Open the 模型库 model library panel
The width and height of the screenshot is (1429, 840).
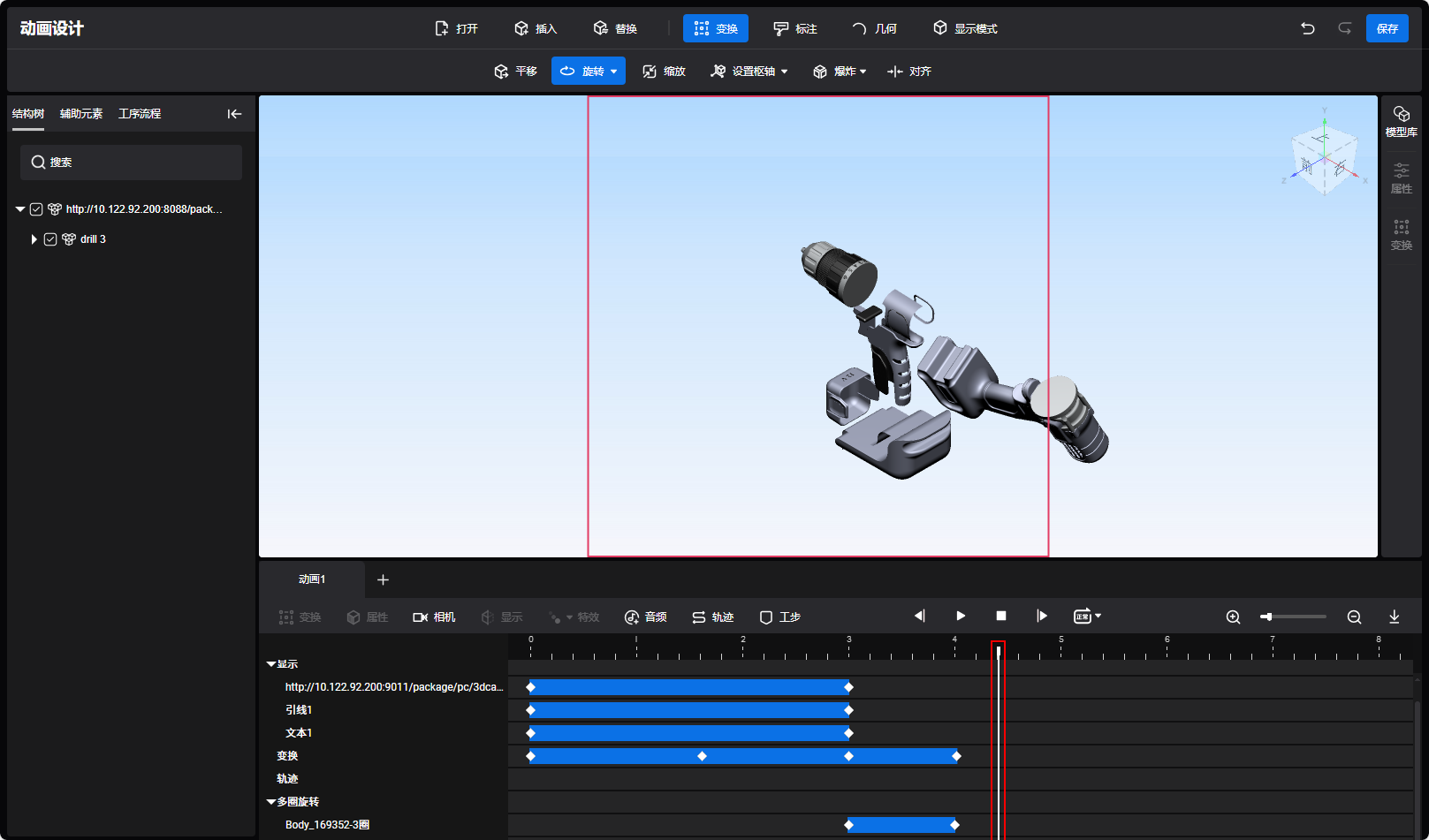(1401, 121)
